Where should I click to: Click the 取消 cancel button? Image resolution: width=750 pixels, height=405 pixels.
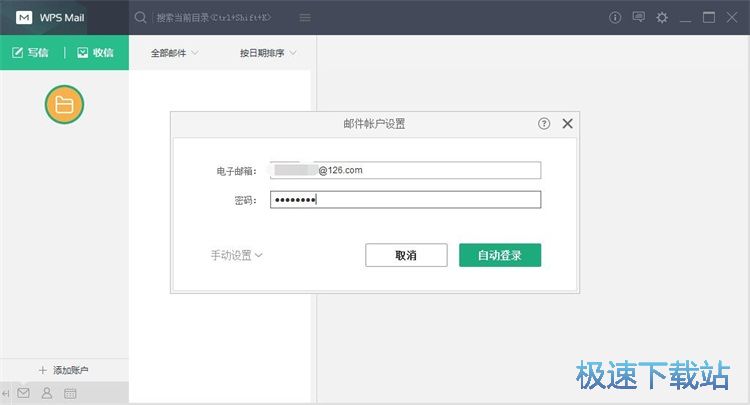click(x=406, y=255)
